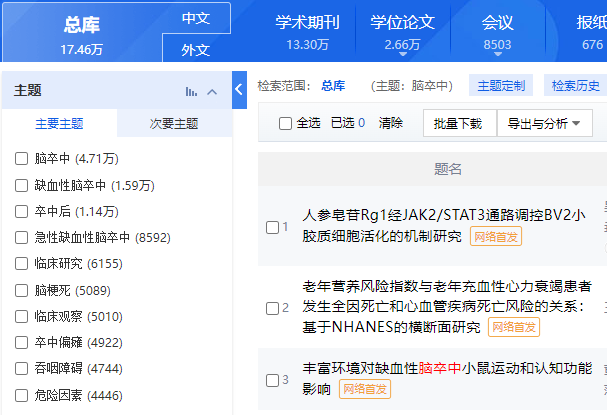This screenshot has height=415, width=607.
Task: Expand the 会议 sub-arrow
Action: tap(498, 54)
